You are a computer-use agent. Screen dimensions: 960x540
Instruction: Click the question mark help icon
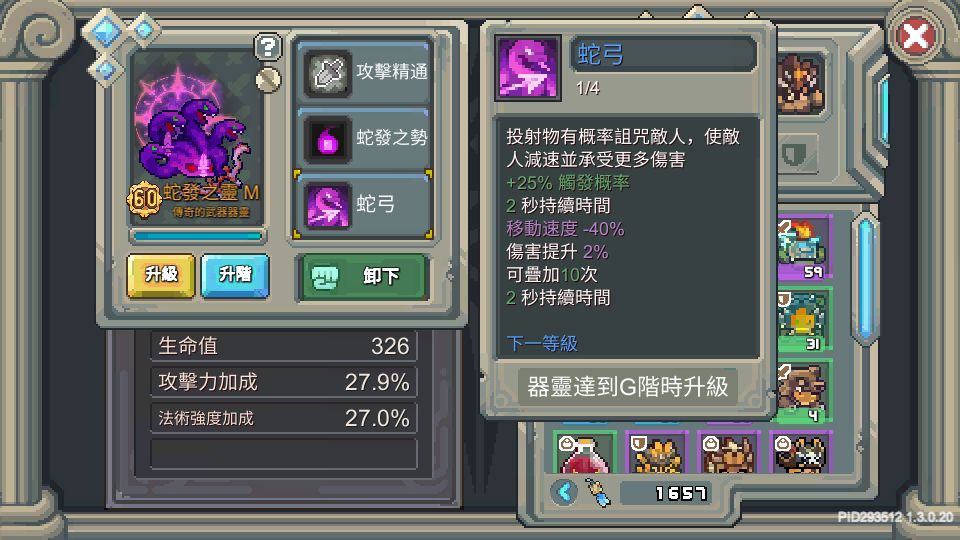[268, 47]
